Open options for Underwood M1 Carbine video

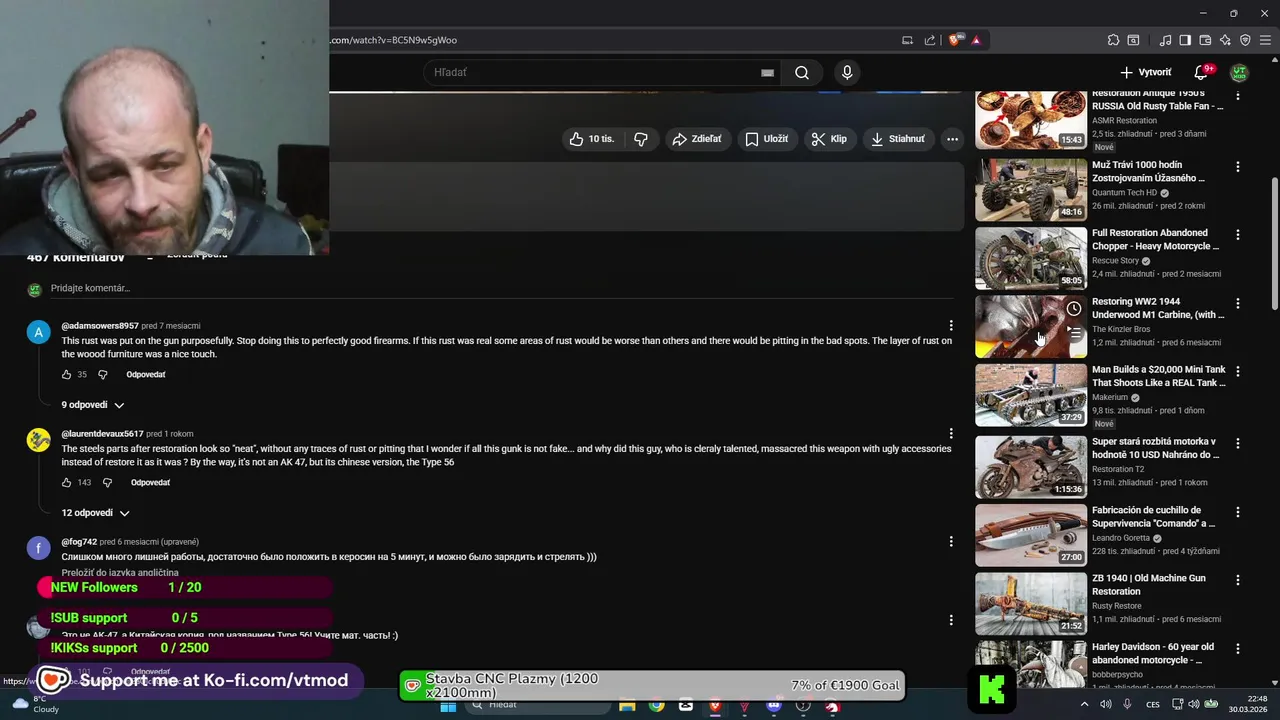pyautogui.click(x=1238, y=303)
